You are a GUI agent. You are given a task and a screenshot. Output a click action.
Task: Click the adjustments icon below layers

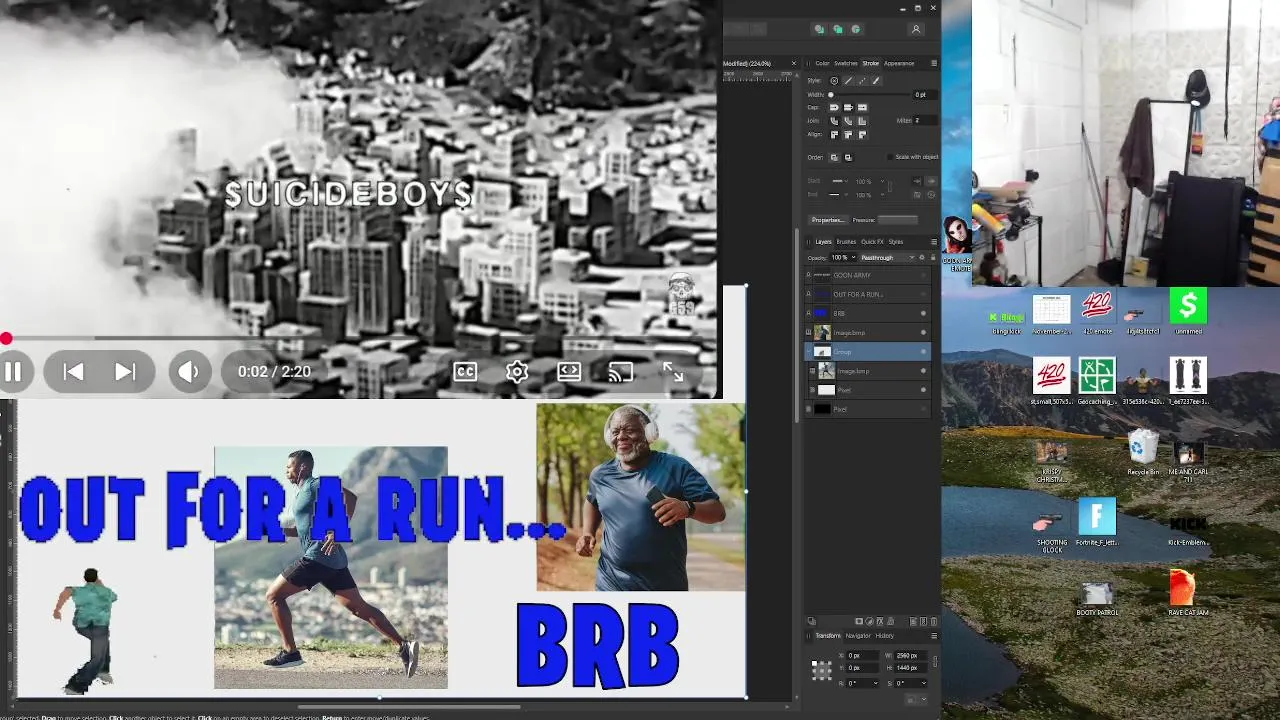[x=870, y=621]
